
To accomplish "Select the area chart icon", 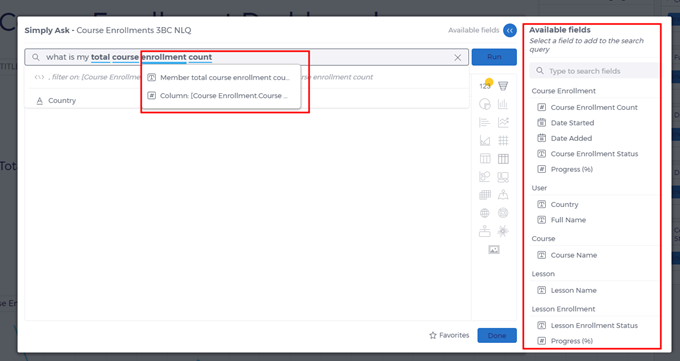I will pos(484,141).
